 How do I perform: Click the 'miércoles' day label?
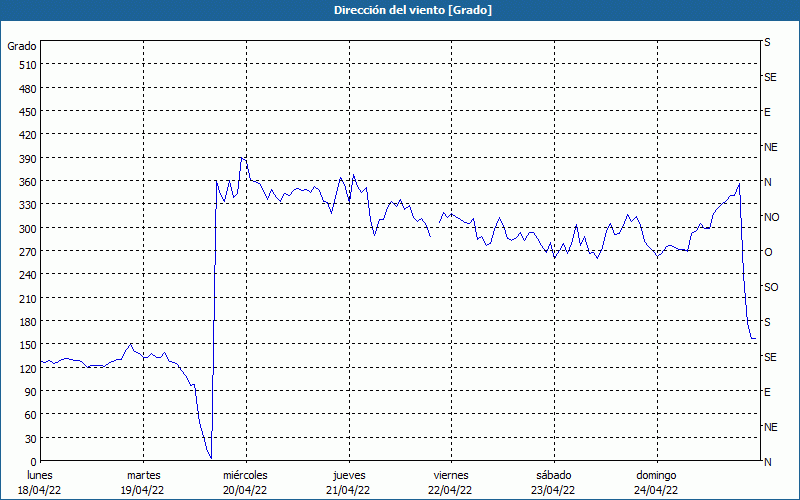[245, 475]
